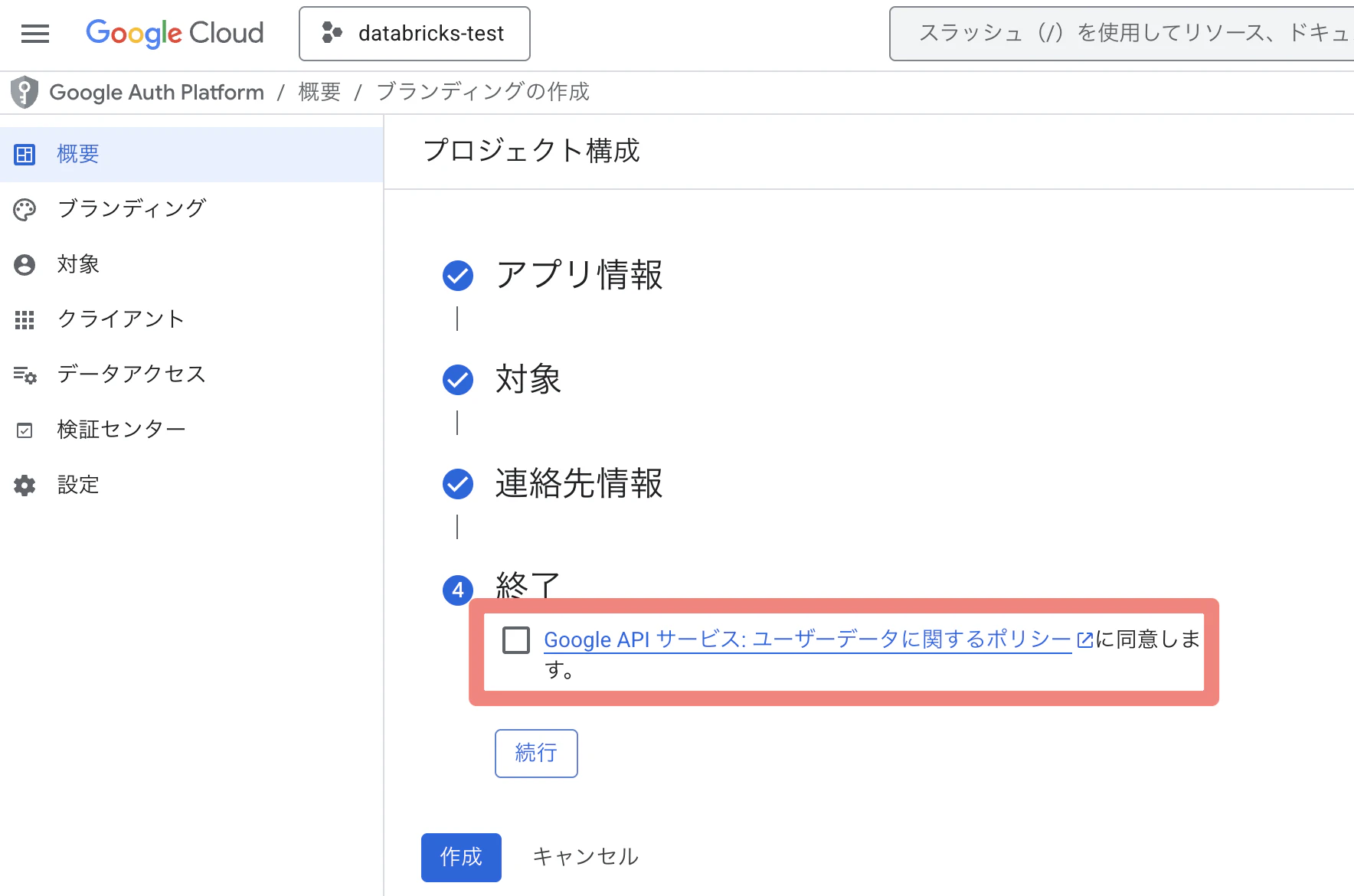Open 検証センター in the sidebar
Image resolution: width=1354 pixels, height=896 pixels.
[191, 430]
